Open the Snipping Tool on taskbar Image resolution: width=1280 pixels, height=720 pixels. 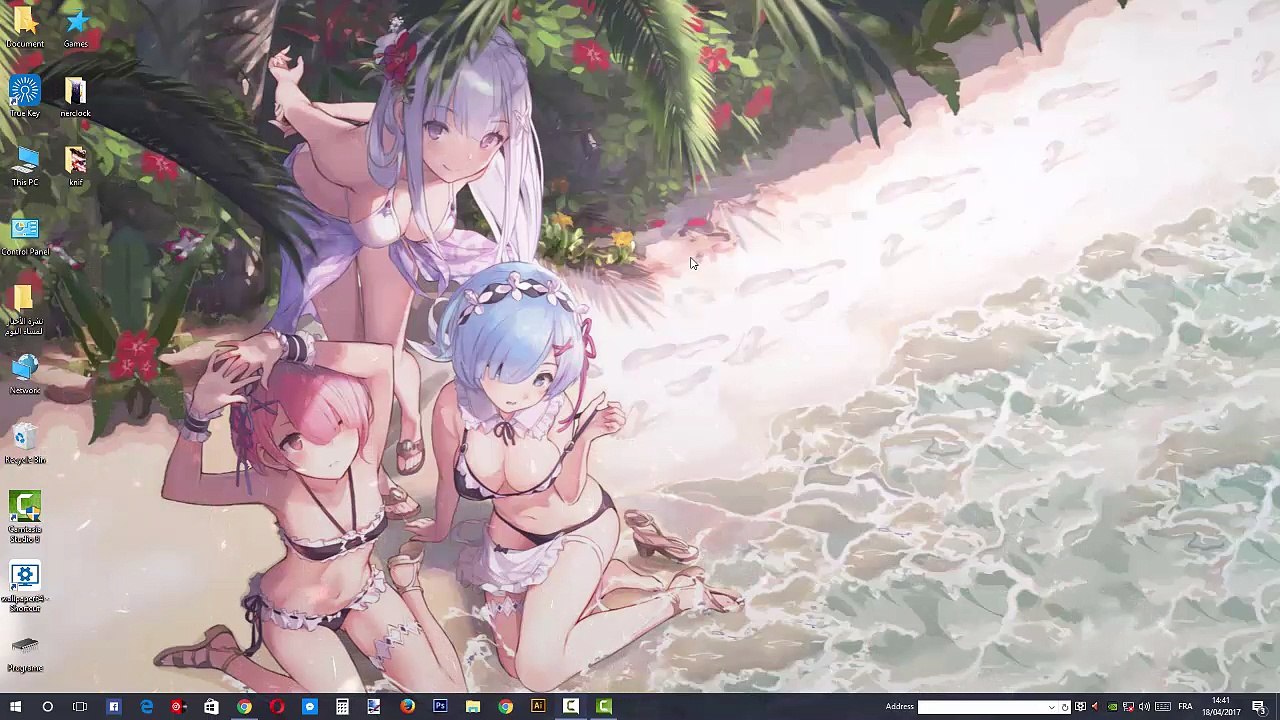374,706
